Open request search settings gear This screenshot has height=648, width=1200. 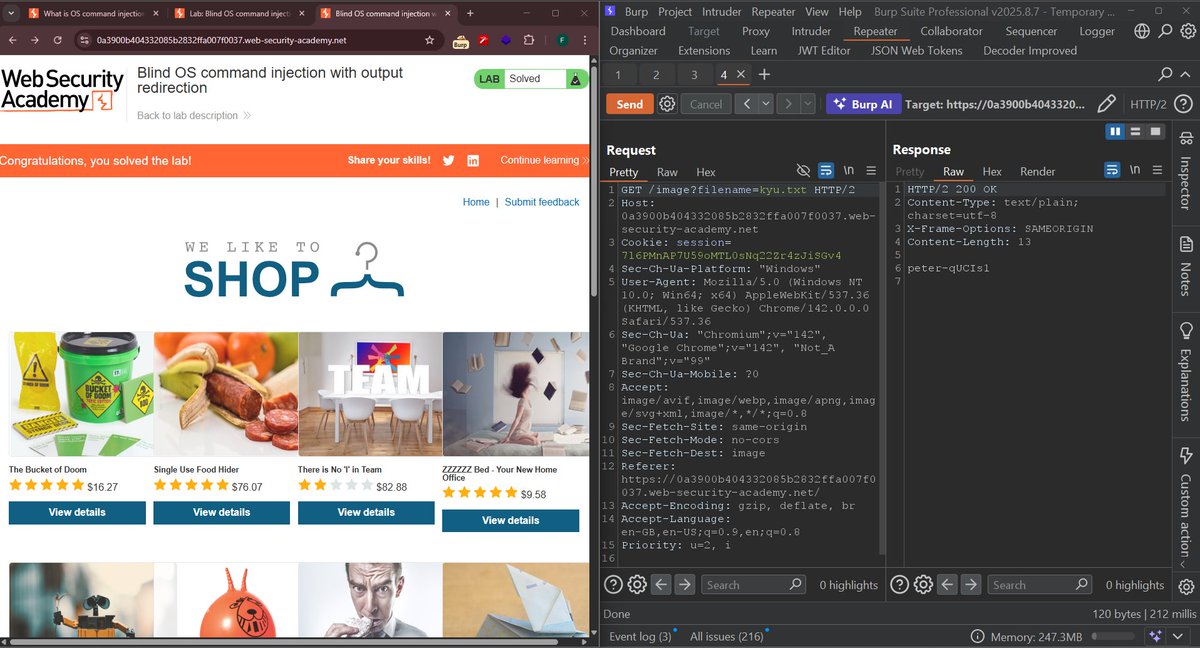click(637, 584)
